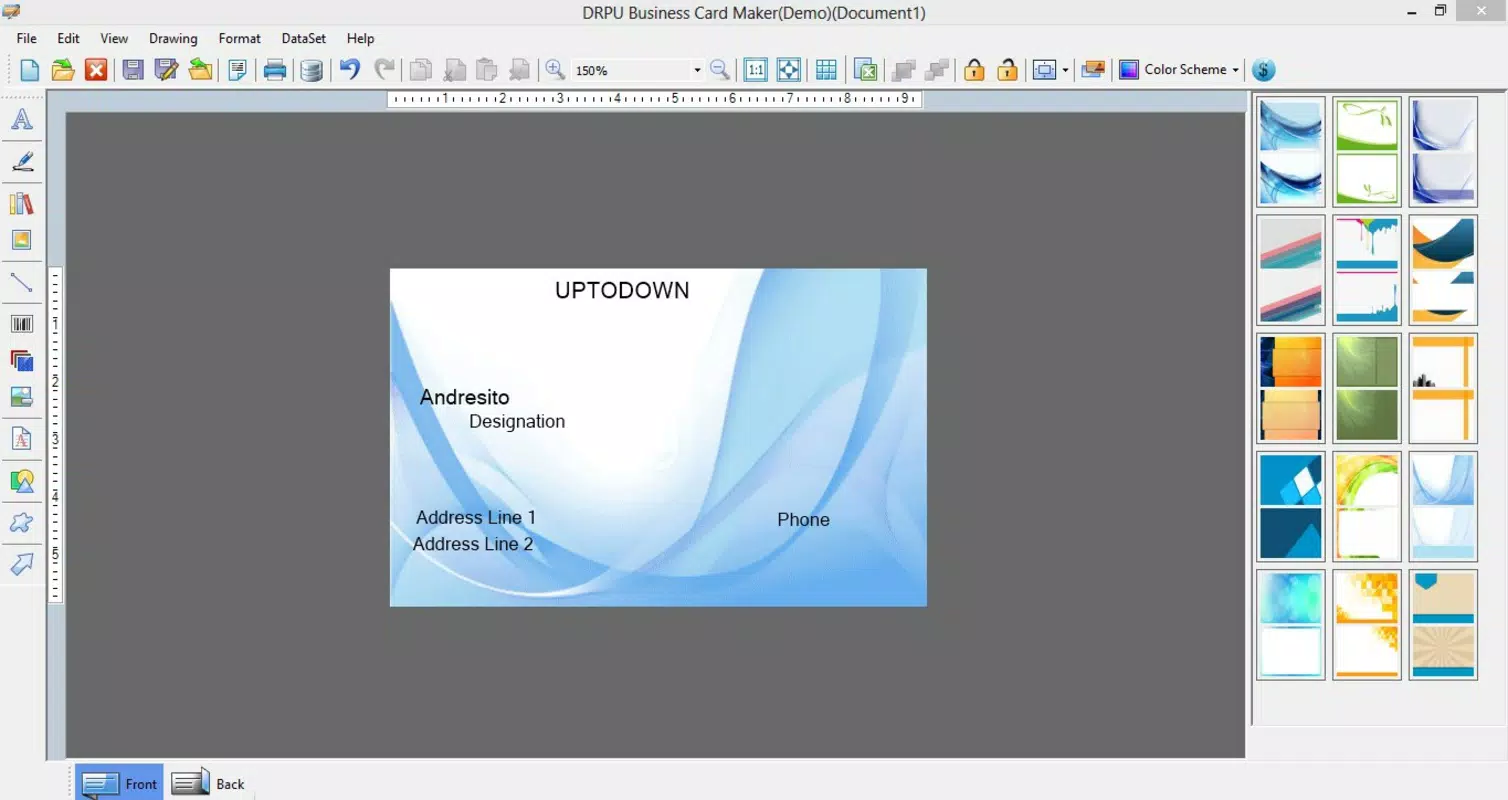Click the open padlock unlock icon
This screenshot has height=800, width=1508.
(x=1008, y=70)
